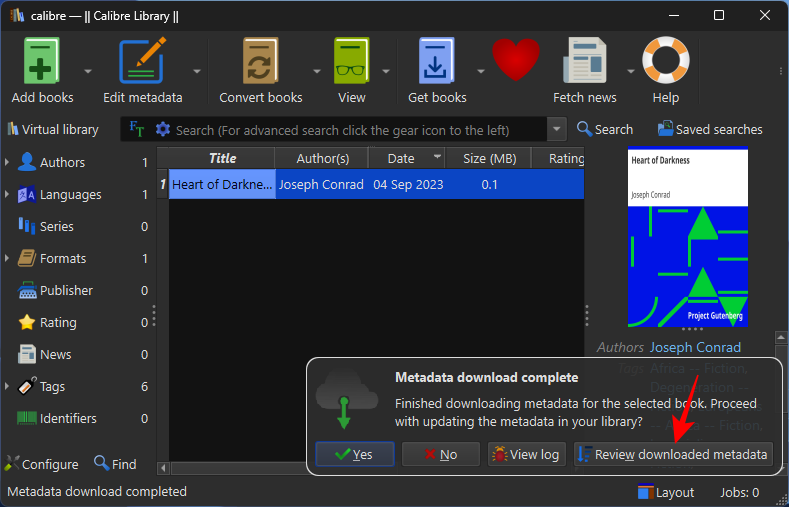Expand the Languages tree node
The height and width of the screenshot is (507, 789).
tap(7, 194)
